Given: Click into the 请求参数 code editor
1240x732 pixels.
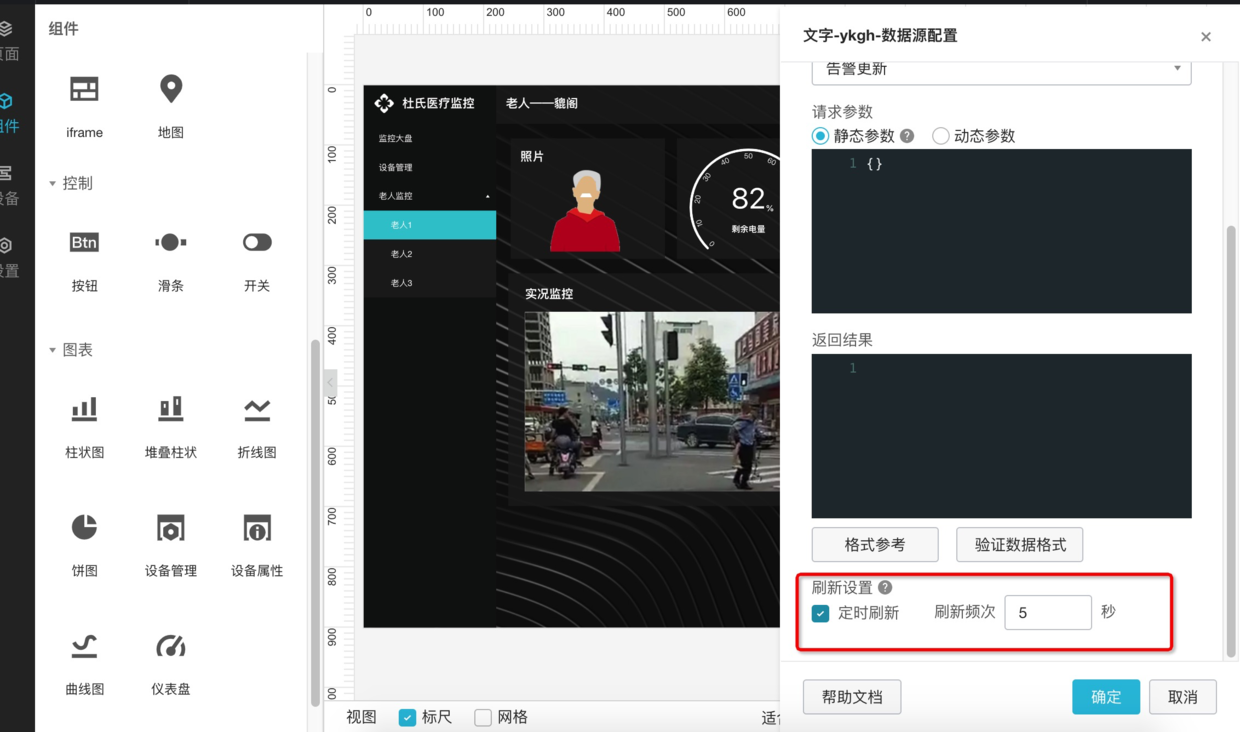Looking at the screenshot, I should click(x=1001, y=231).
